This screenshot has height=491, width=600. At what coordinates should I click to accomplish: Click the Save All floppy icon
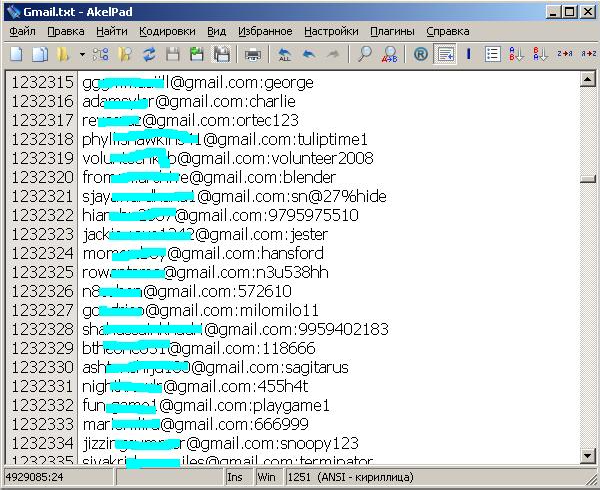coord(221,54)
